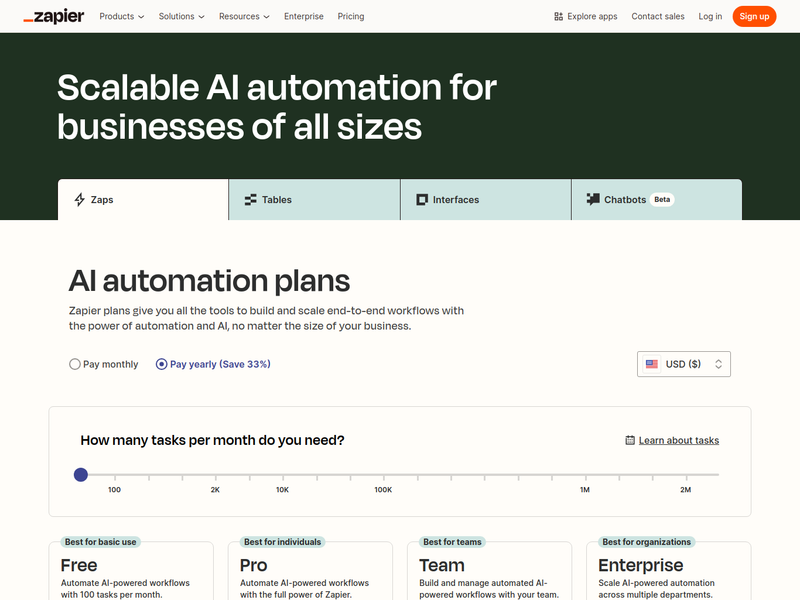
Task: Click the Tables icon
Action: (x=251, y=199)
